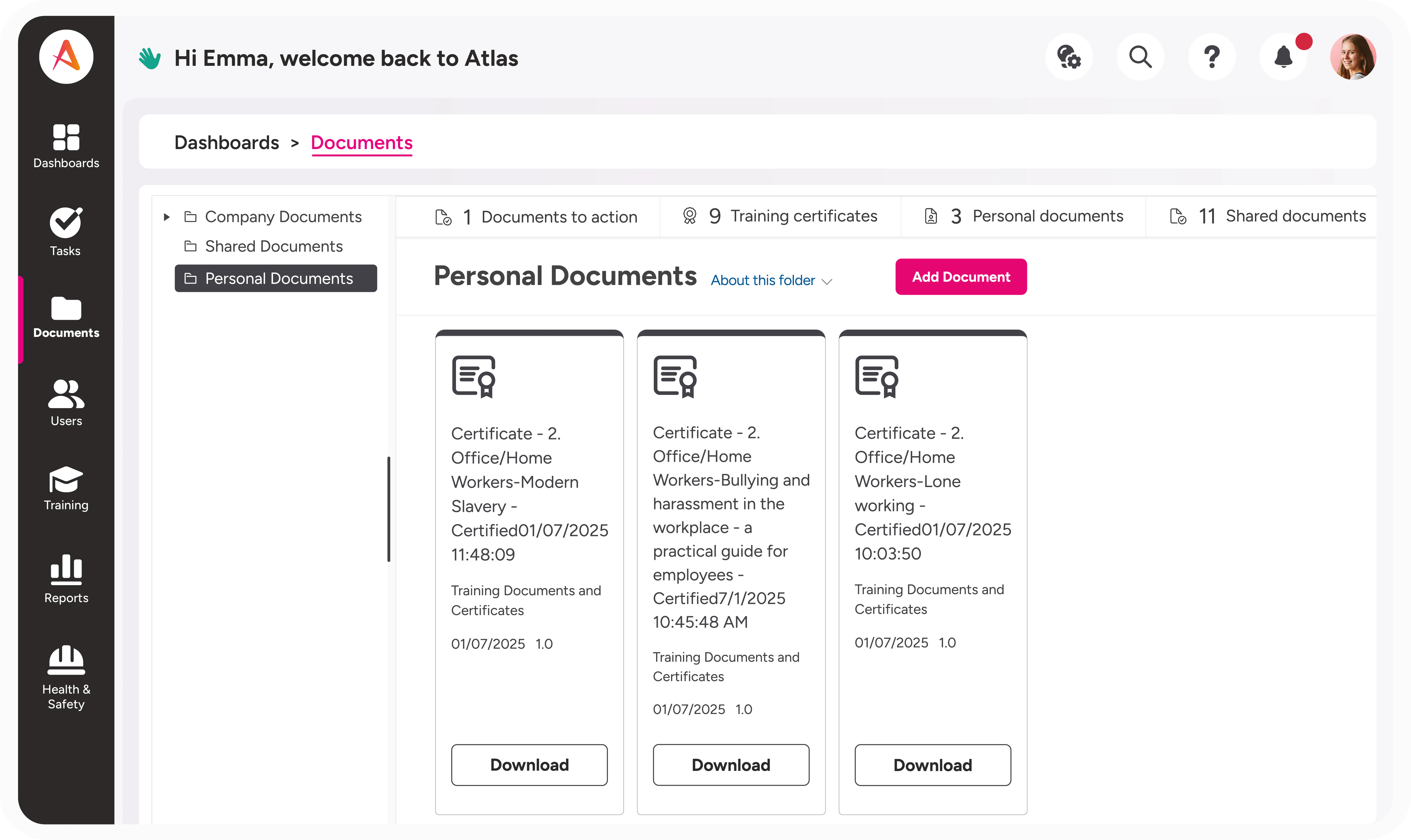1411x840 pixels.
Task: Click the AI settings head-gear icon
Action: [1069, 57]
